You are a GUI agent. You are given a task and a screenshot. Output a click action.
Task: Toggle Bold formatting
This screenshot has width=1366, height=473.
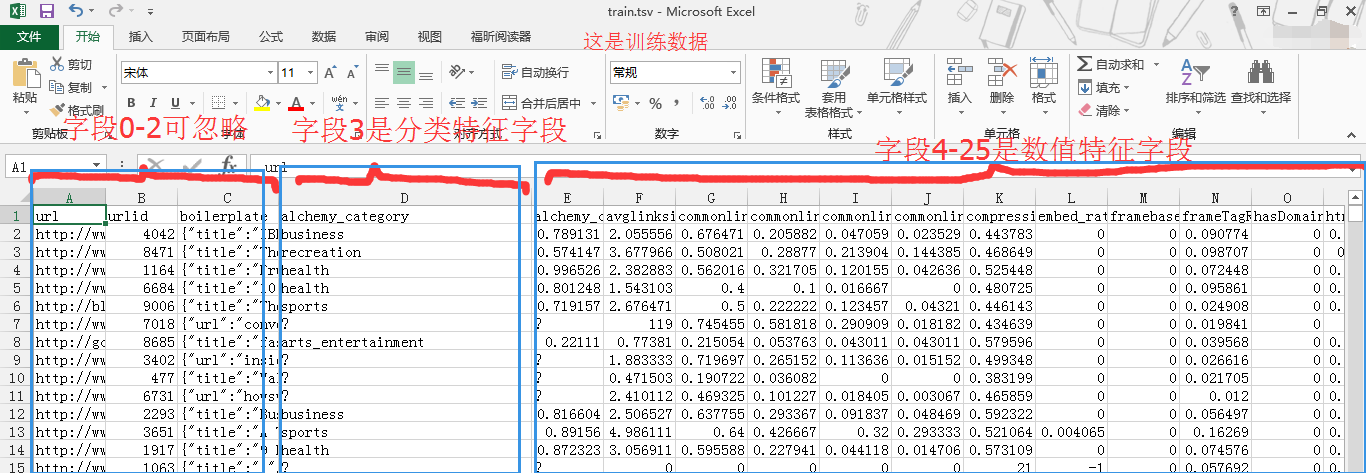133,103
